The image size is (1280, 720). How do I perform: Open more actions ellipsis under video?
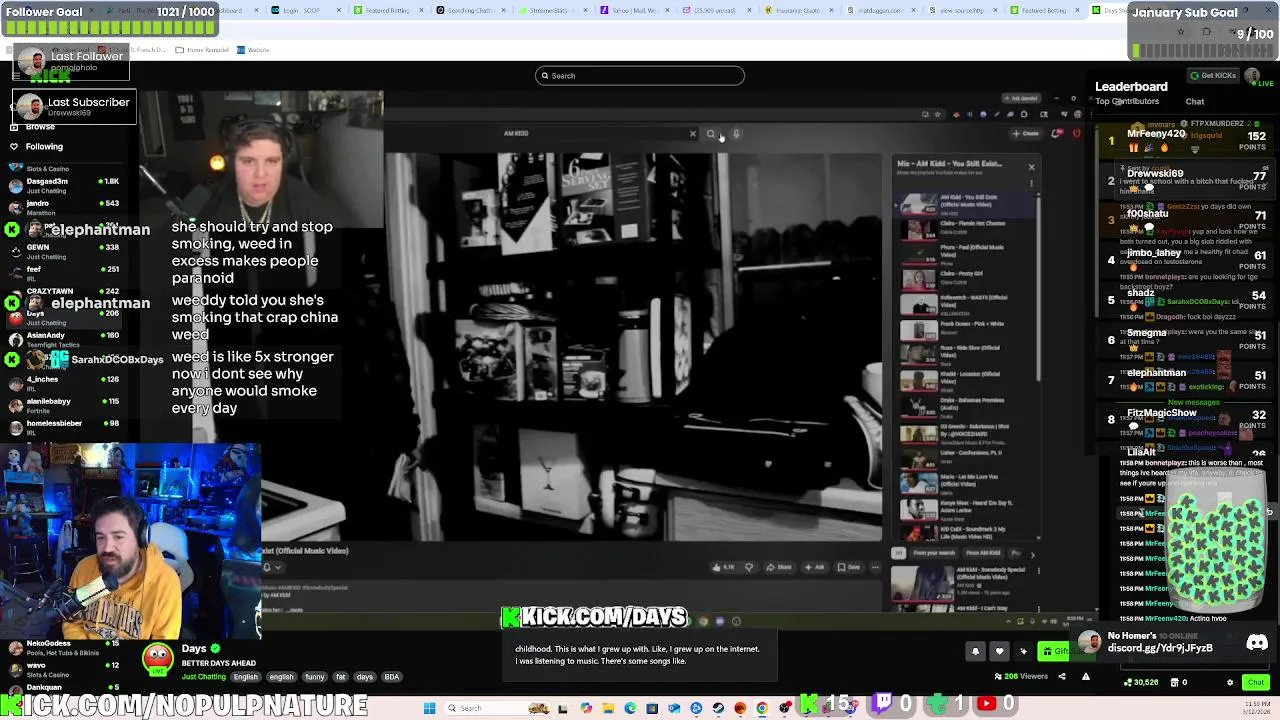(875, 567)
